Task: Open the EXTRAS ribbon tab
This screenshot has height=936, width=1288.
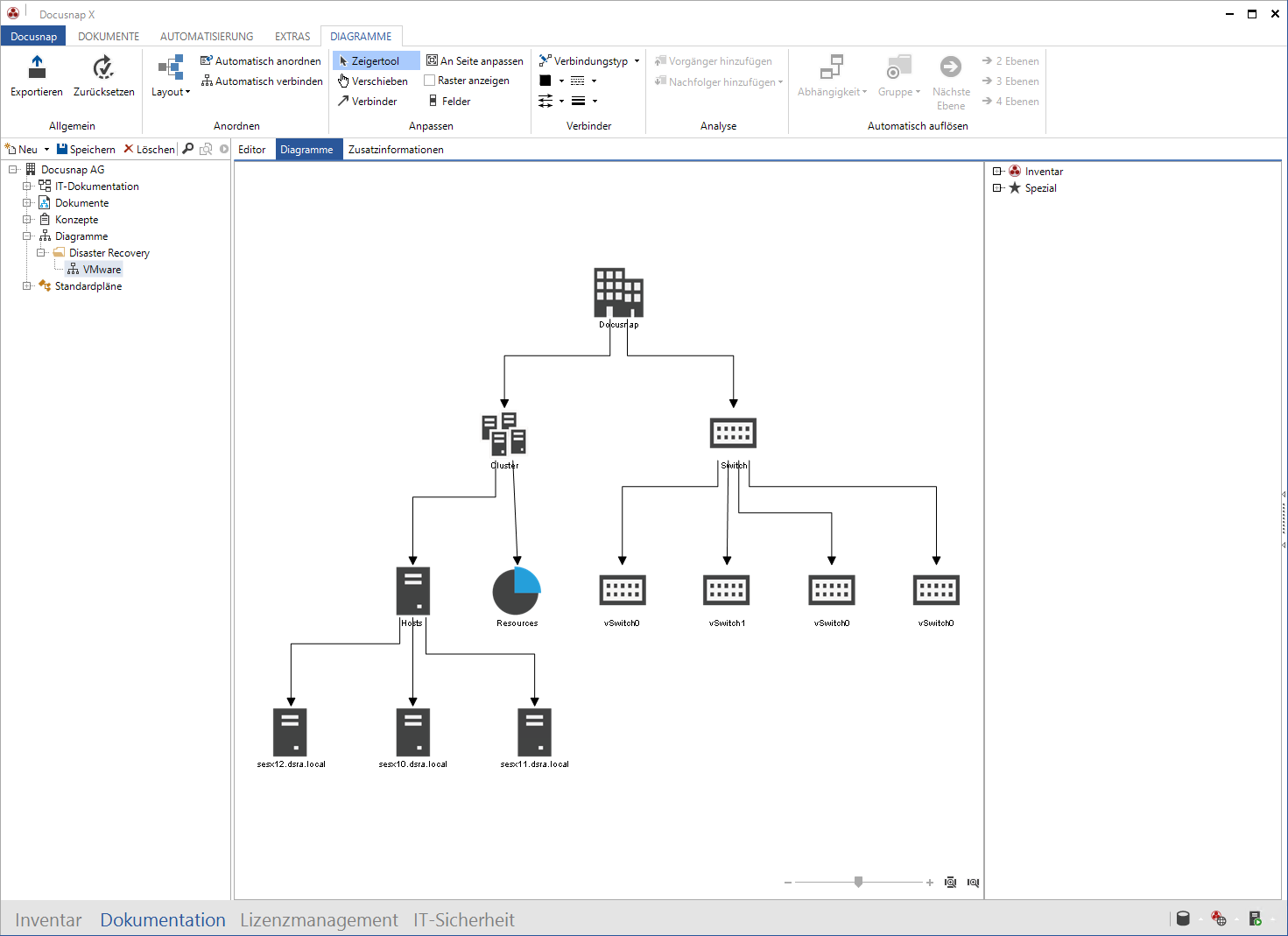Action: [292, 37]
